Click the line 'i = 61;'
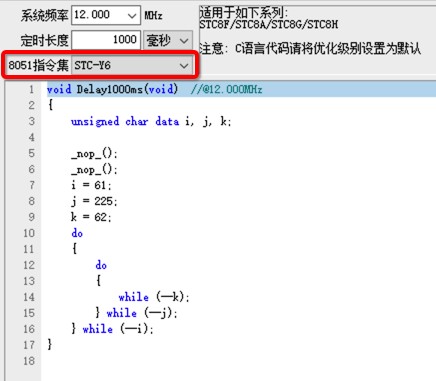Viewport: 436px width, 381px height. coord(91,185)
